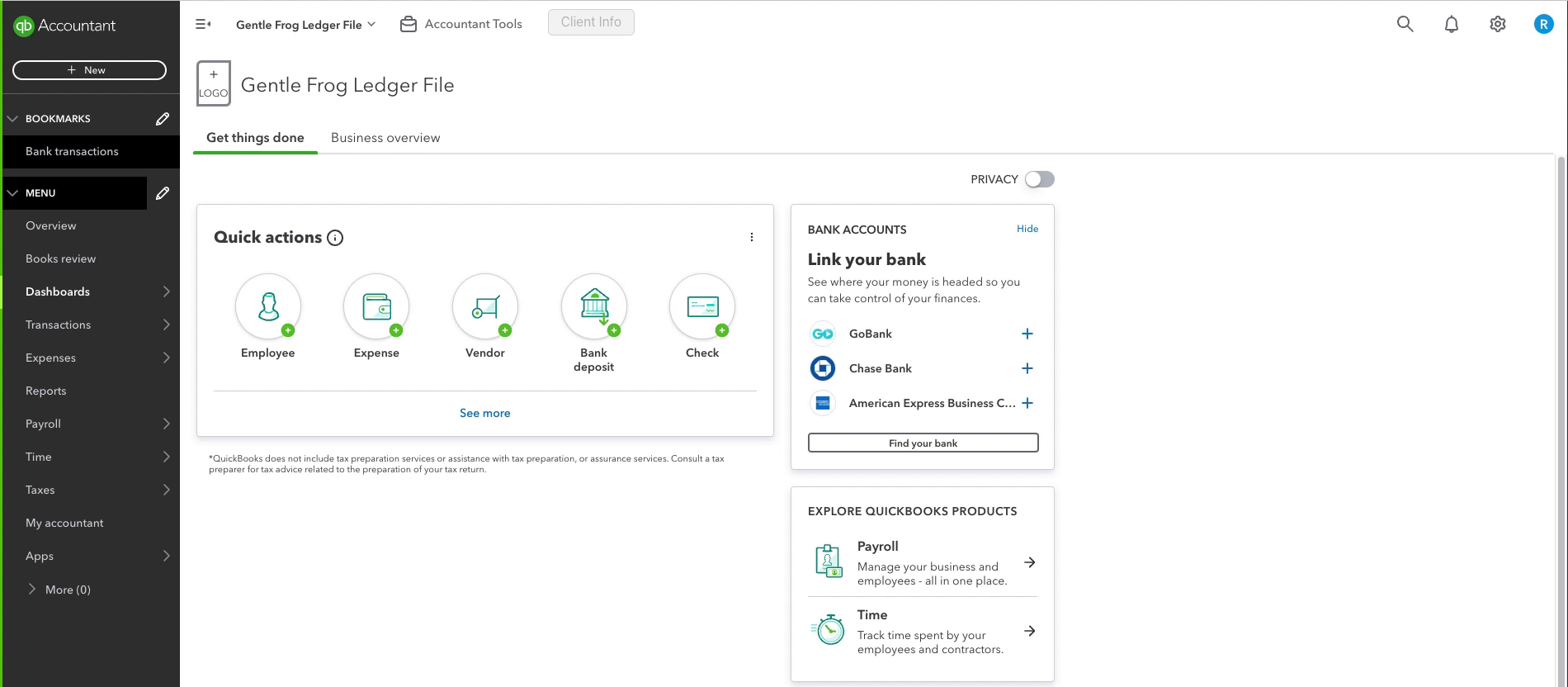Collapse the Bookmarks section
Viewport: 1568px width, 687px height.
pos(12,119)
